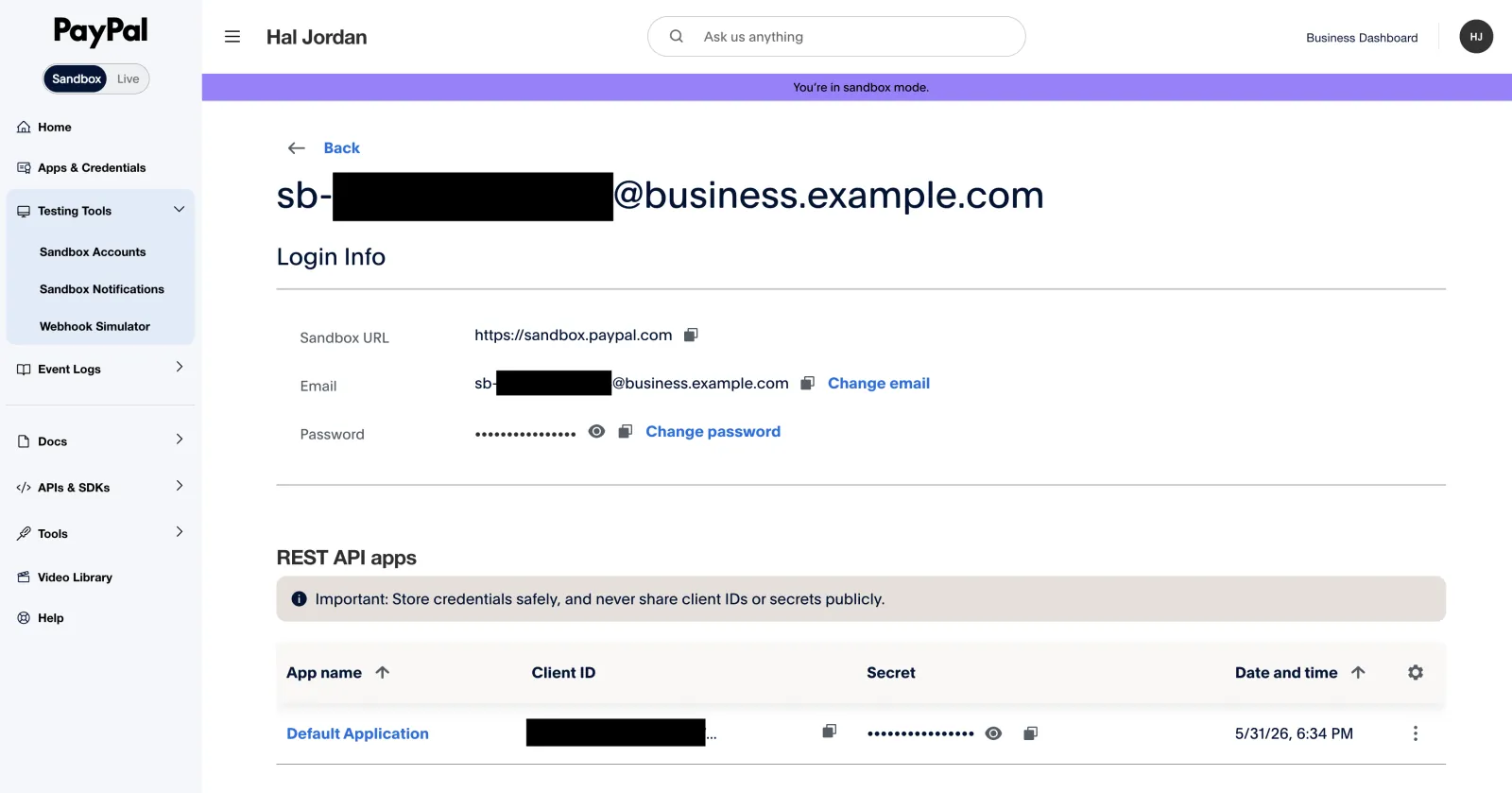
Task: Click the 5/31/26, 6:34 PM date
Action: [x=1294, y=733]
